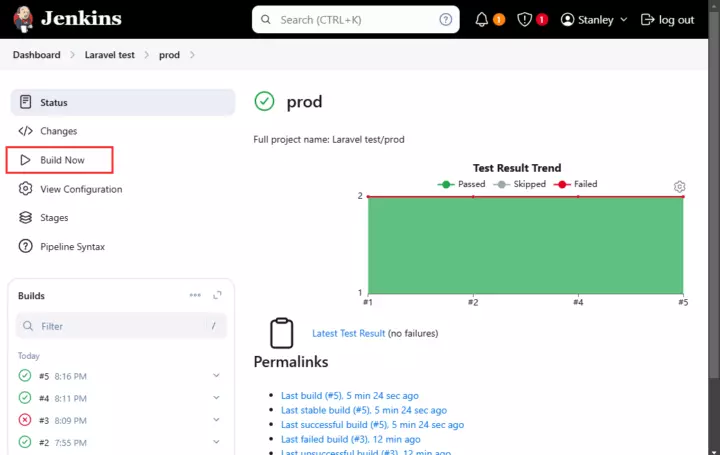Click the Stanley user avatar icon
The width and height of the screenshot is (720, 455).
click(x=568, y=19)
